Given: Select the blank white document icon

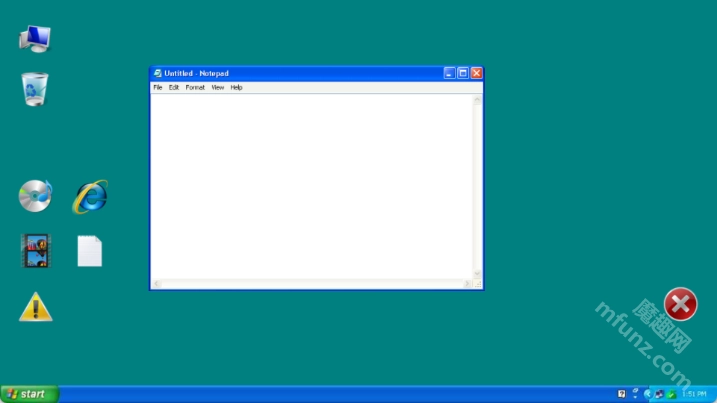Looking at the screenshot, I should (x=90, y=251).
